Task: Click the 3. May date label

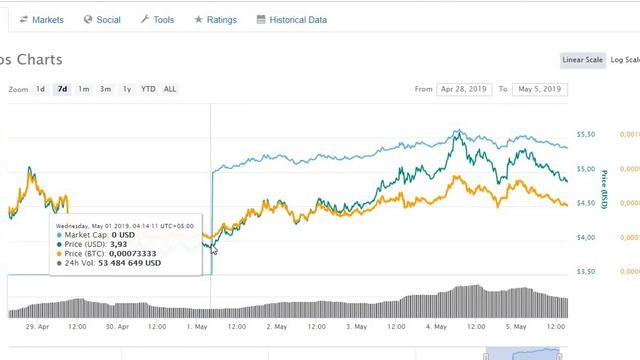Action: 356,327
